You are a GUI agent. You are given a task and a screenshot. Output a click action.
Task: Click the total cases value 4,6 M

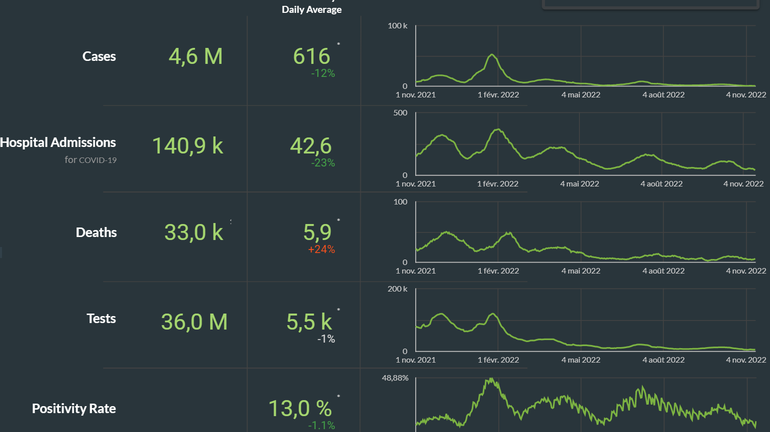click(x=195, y=57)
